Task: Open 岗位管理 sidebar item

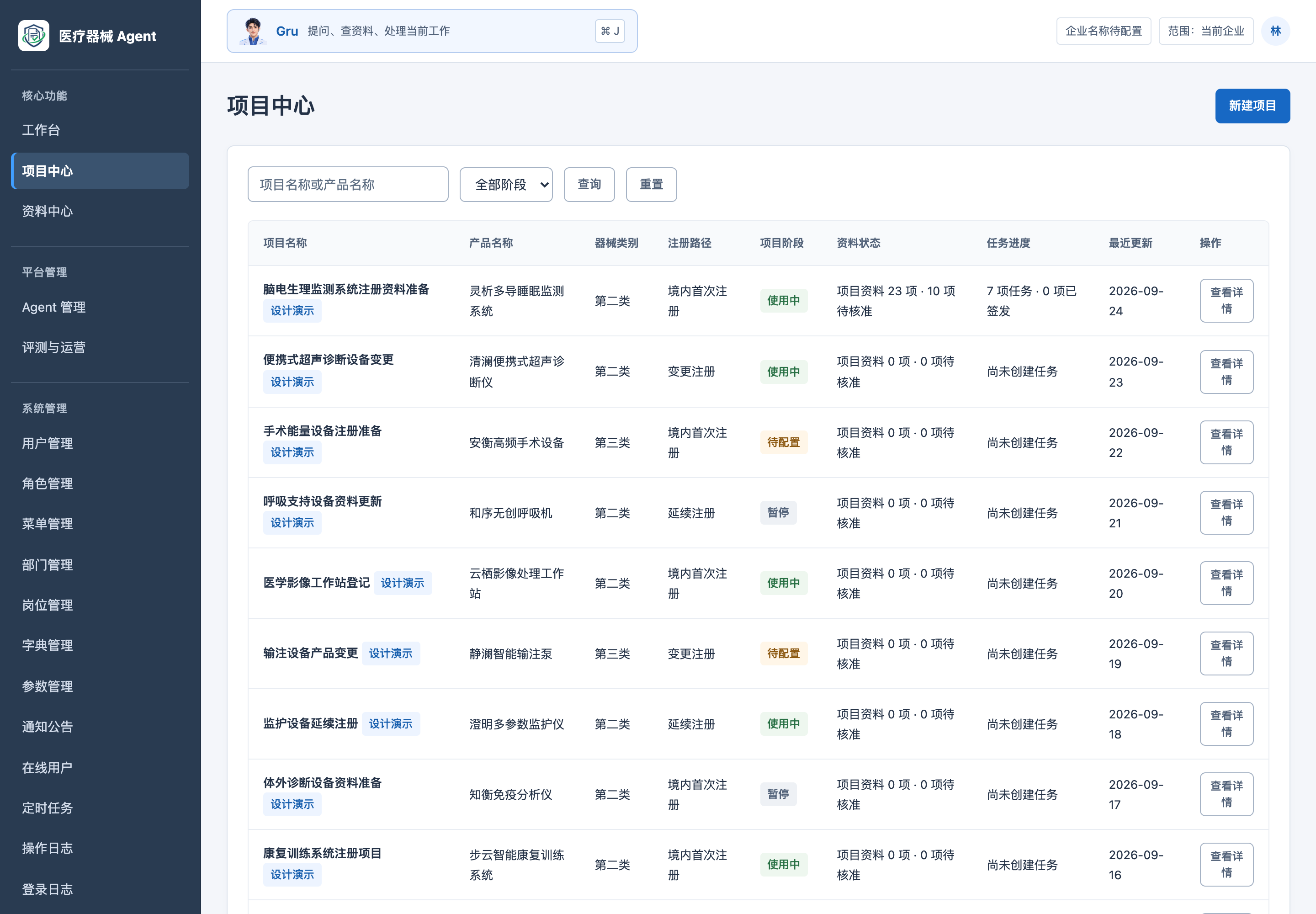Action: coord(100,606)
